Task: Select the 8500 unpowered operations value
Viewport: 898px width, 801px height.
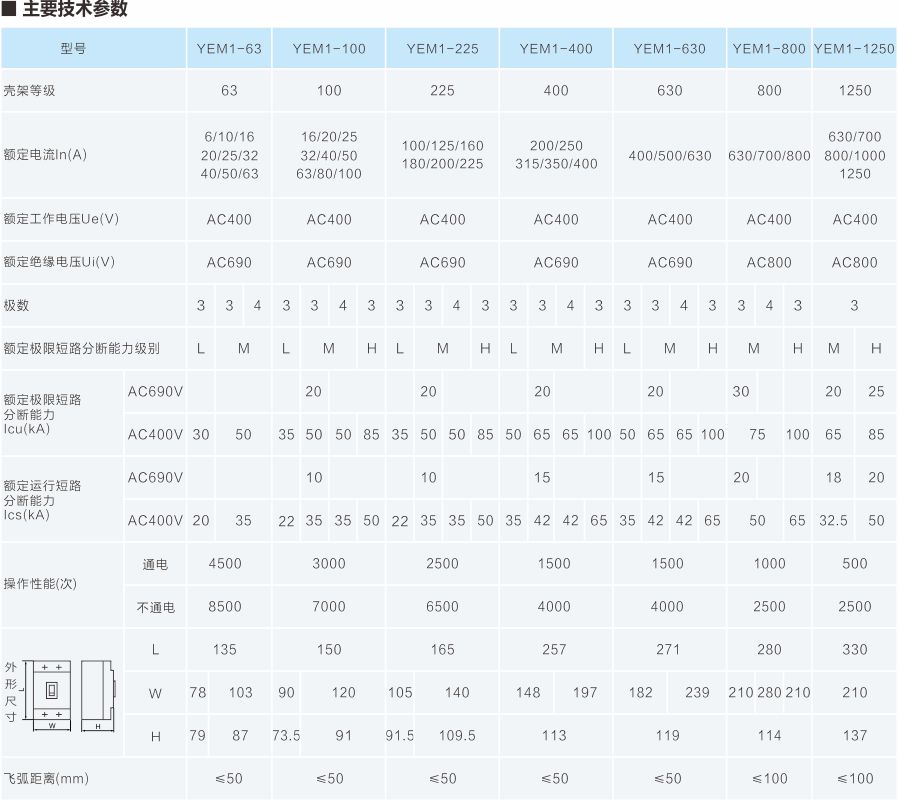Action: pyautogui.click(x=224, y=606)
